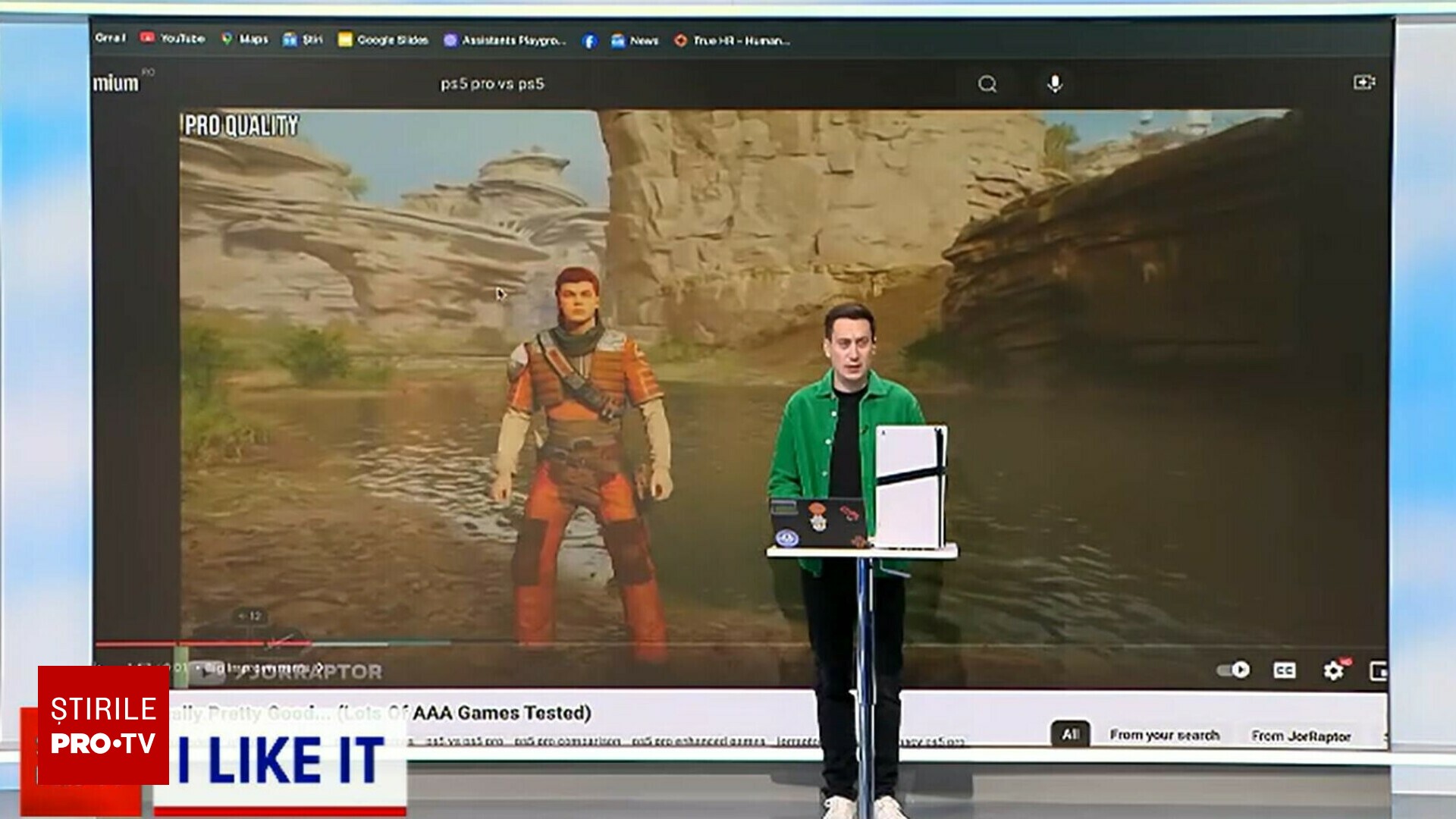Click the YouTube search magnifier icon
The image size is (1456, 819).
click(987, 84)
